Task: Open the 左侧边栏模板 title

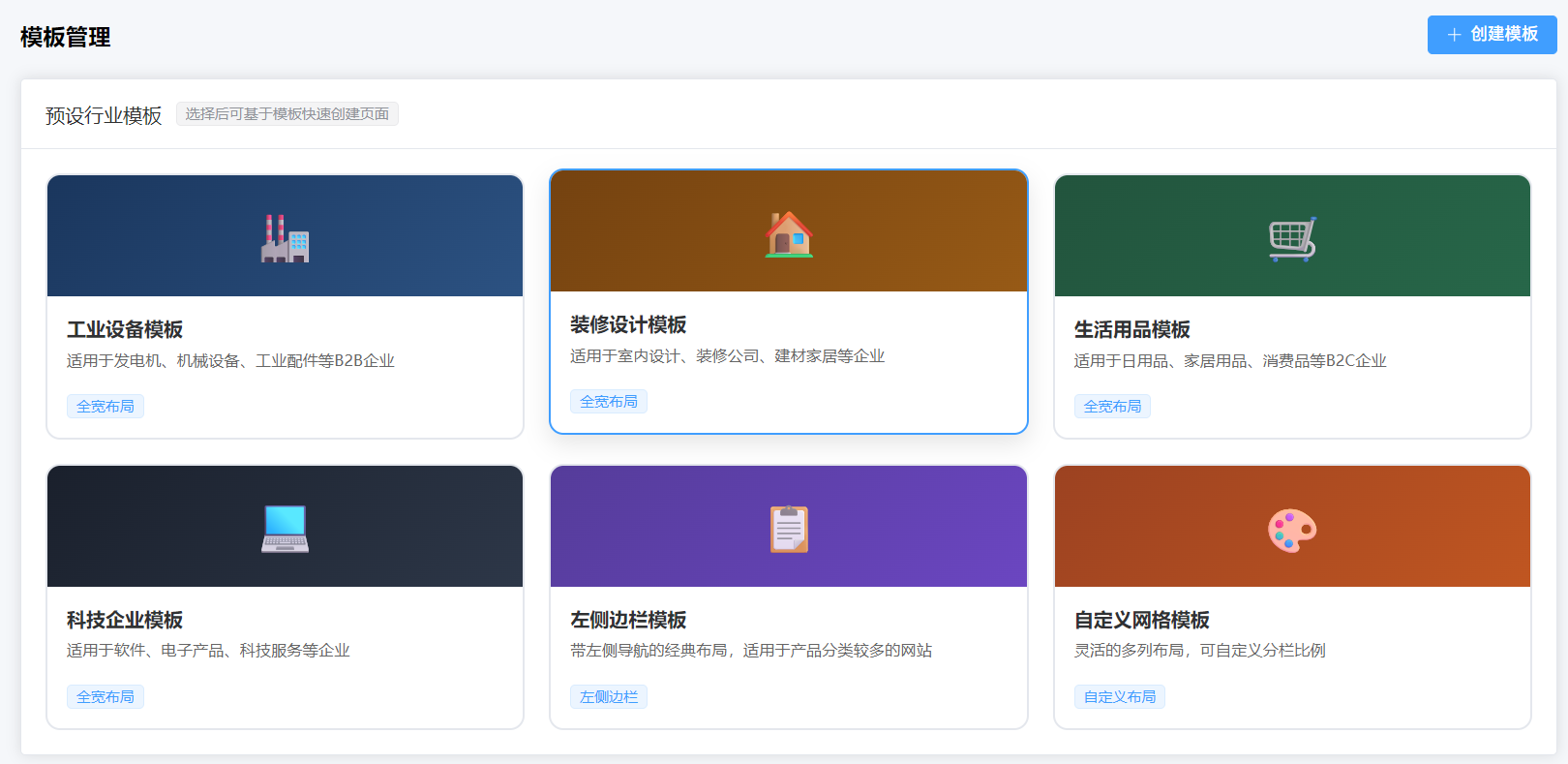Action: coord(628,620)
